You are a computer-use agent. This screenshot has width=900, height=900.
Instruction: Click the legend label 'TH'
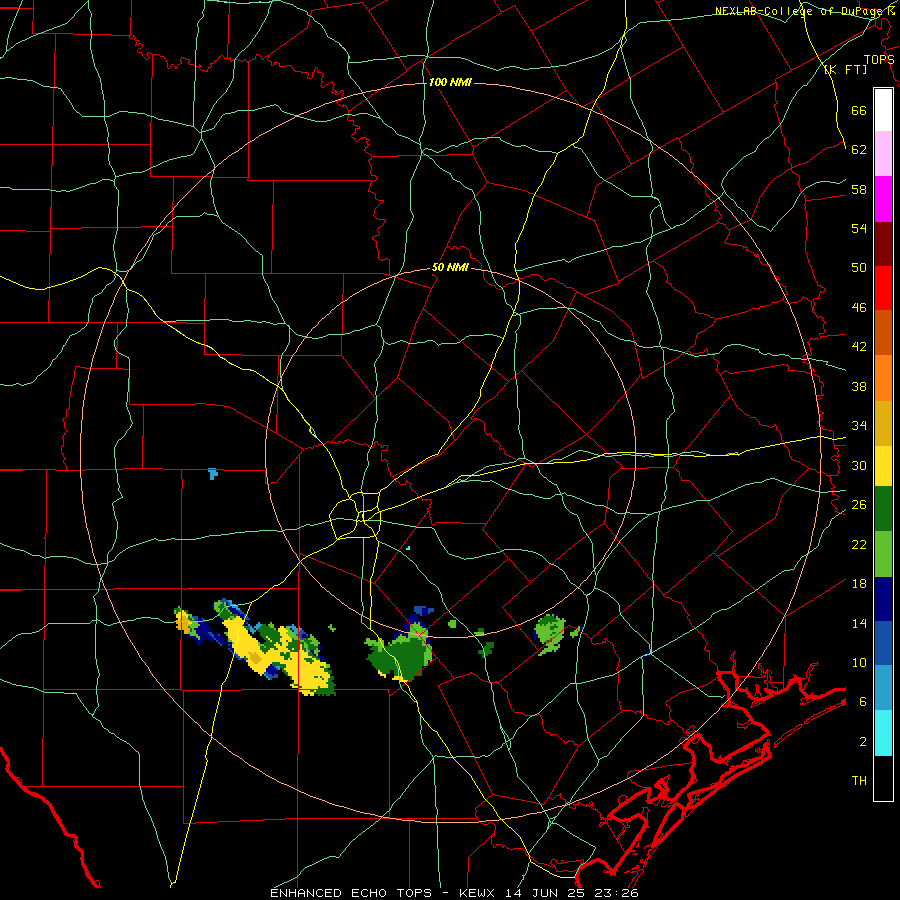[x=859, y=781]
